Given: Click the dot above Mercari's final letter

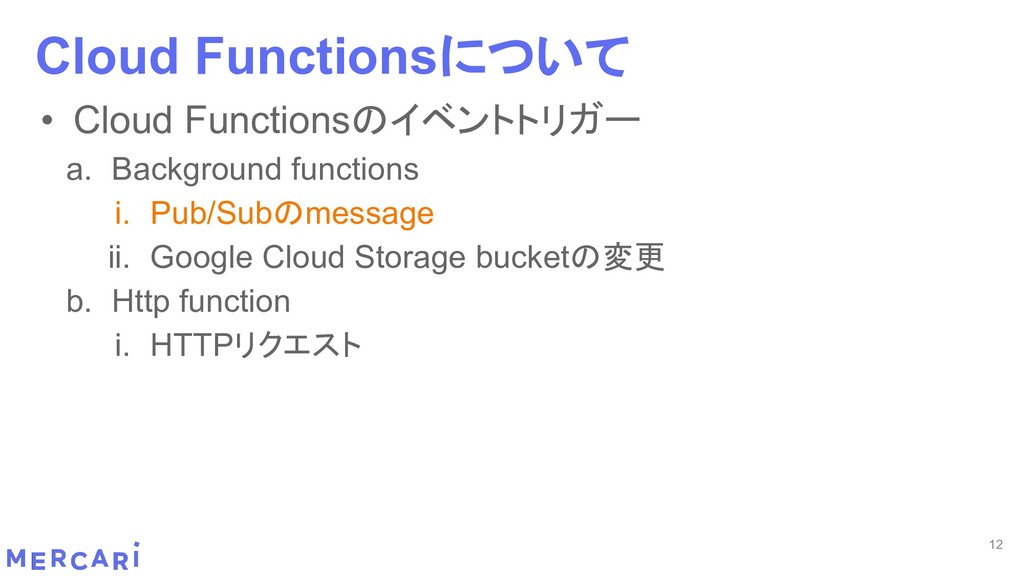Looking at the screenshot, I should (x=135, y=545).
